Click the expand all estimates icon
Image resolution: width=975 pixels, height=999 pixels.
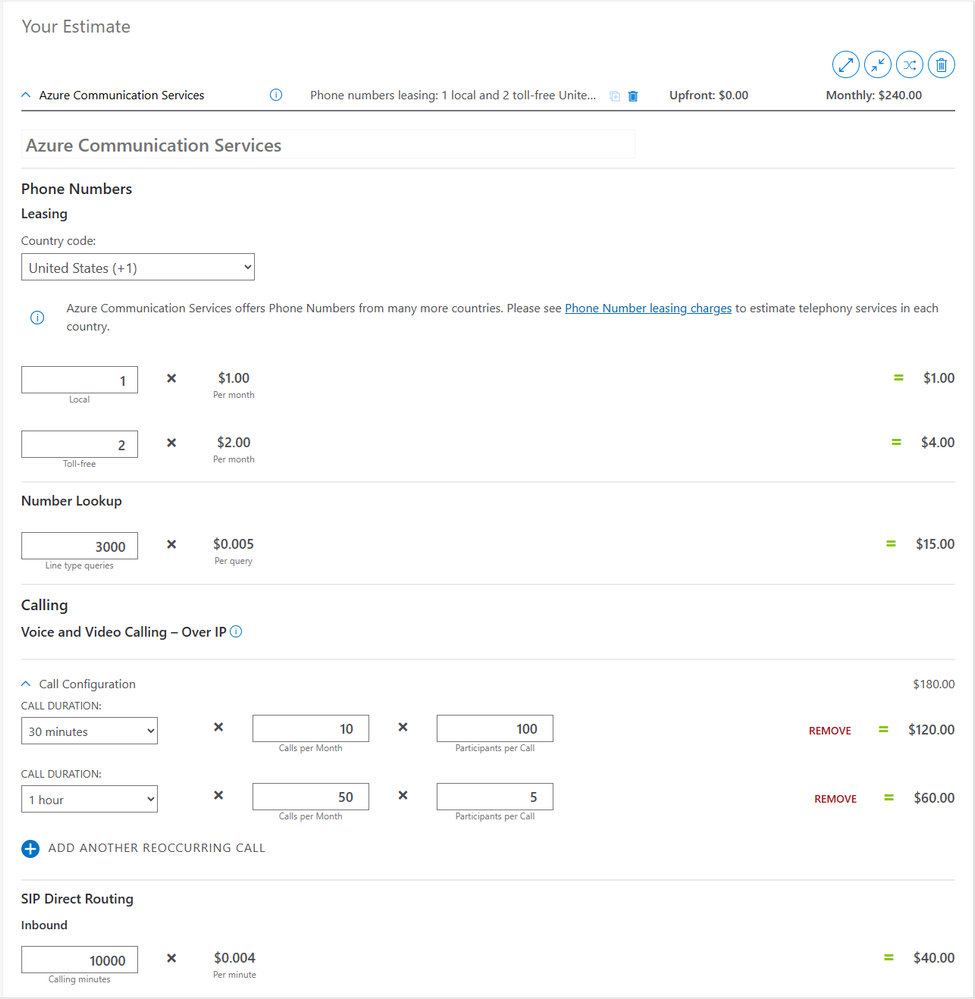(x=846, y=64)
